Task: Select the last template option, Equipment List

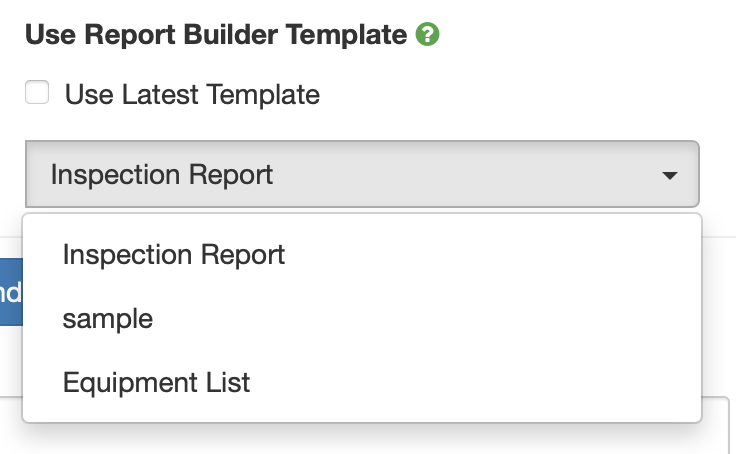Action: click(156, 382)
